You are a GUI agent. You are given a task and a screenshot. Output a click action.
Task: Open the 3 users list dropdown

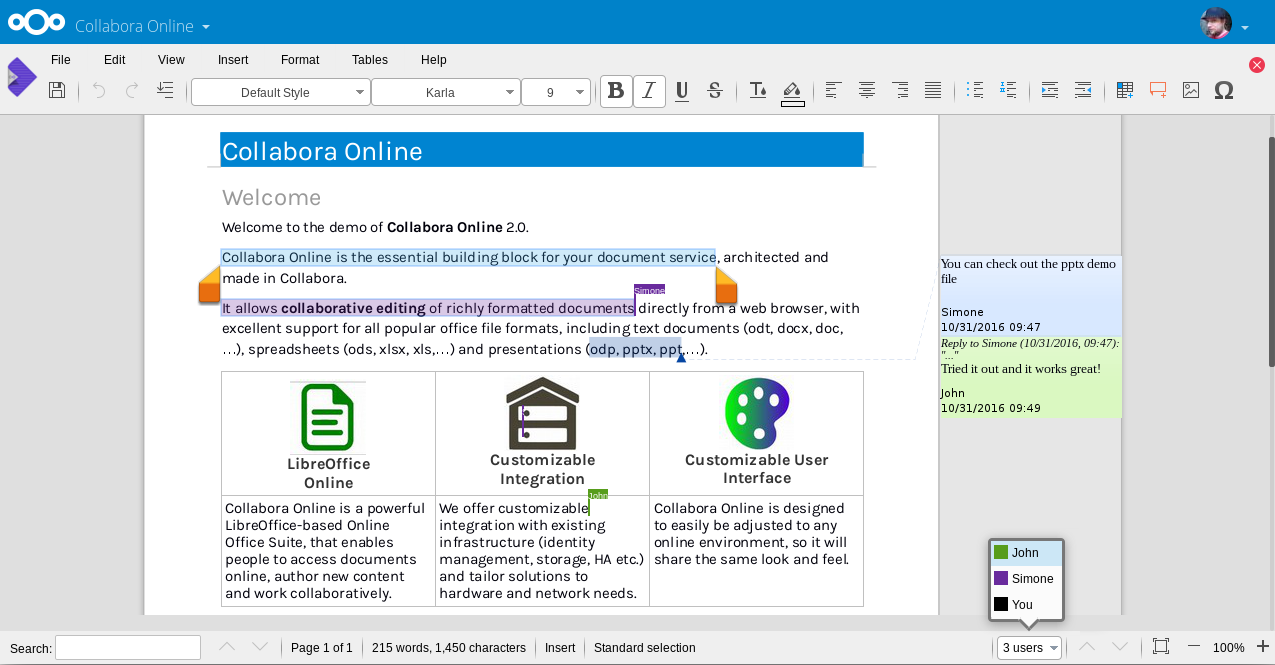[x=1028, y=647]
